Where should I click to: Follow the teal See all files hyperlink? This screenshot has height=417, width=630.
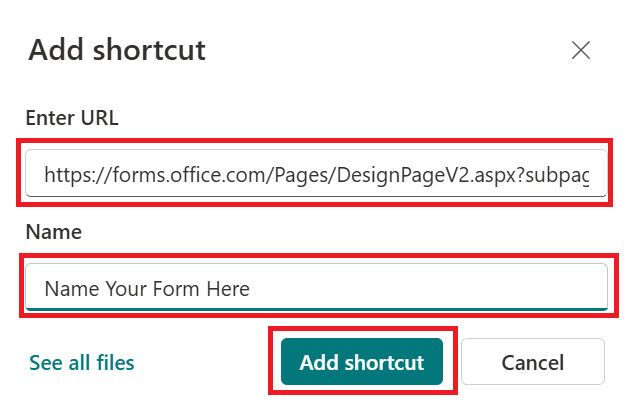[82, 362]
